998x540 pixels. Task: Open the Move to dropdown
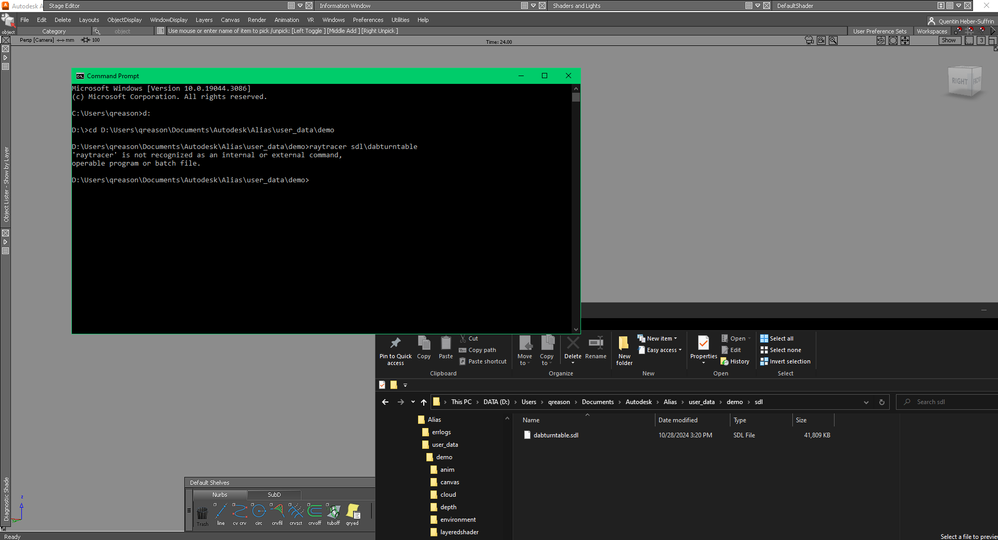525,350
